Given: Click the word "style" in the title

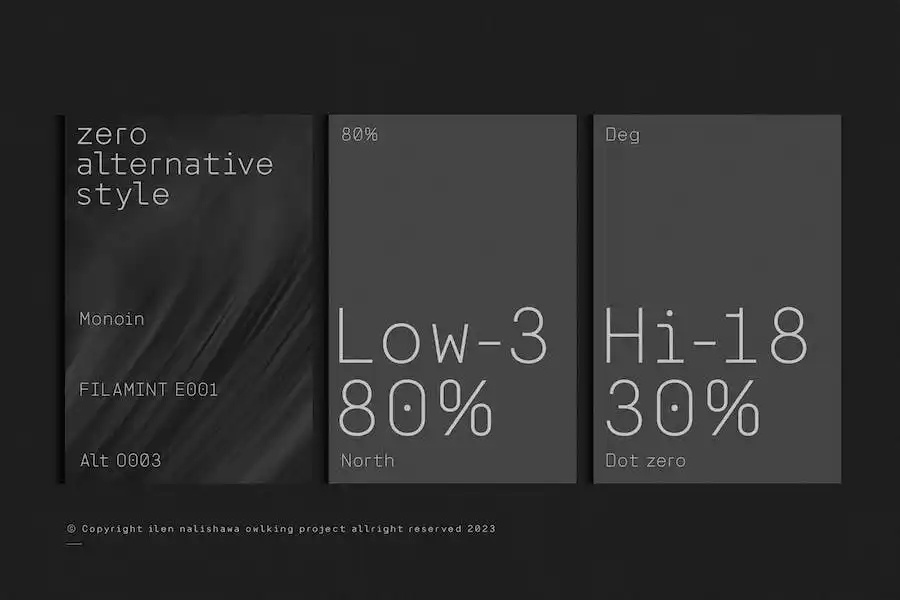Looking at the screenshot, I should pos(123,194).
